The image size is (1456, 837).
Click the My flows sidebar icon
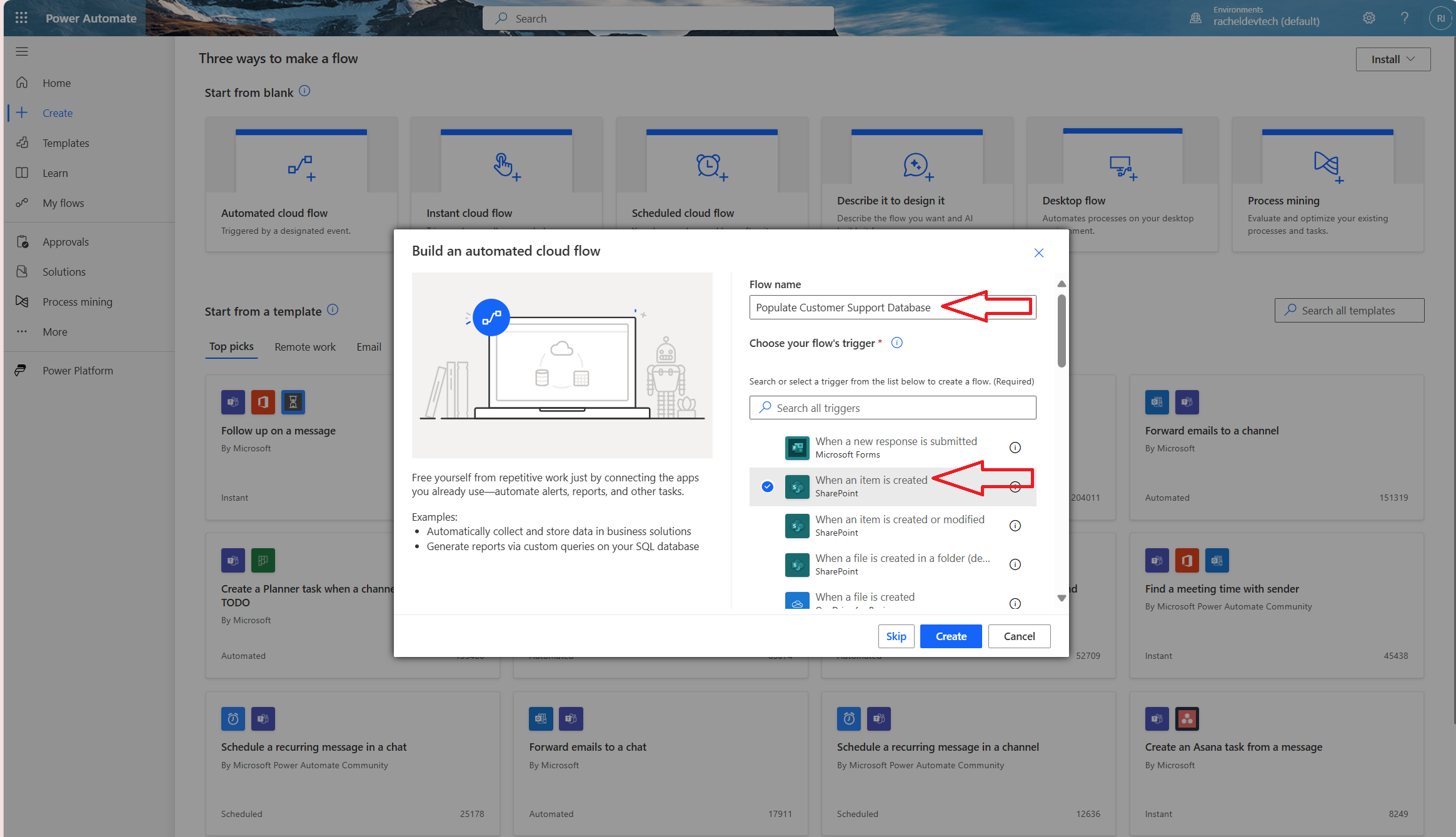22,203
